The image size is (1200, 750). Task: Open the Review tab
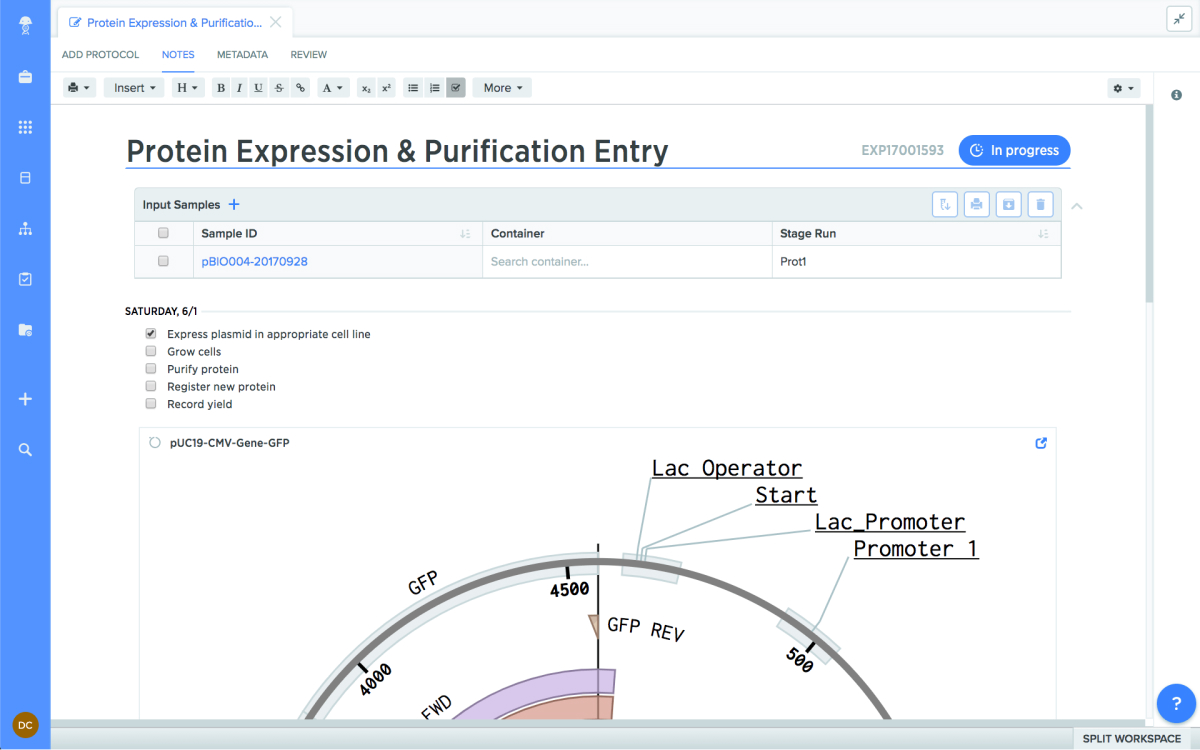(308, 55)
